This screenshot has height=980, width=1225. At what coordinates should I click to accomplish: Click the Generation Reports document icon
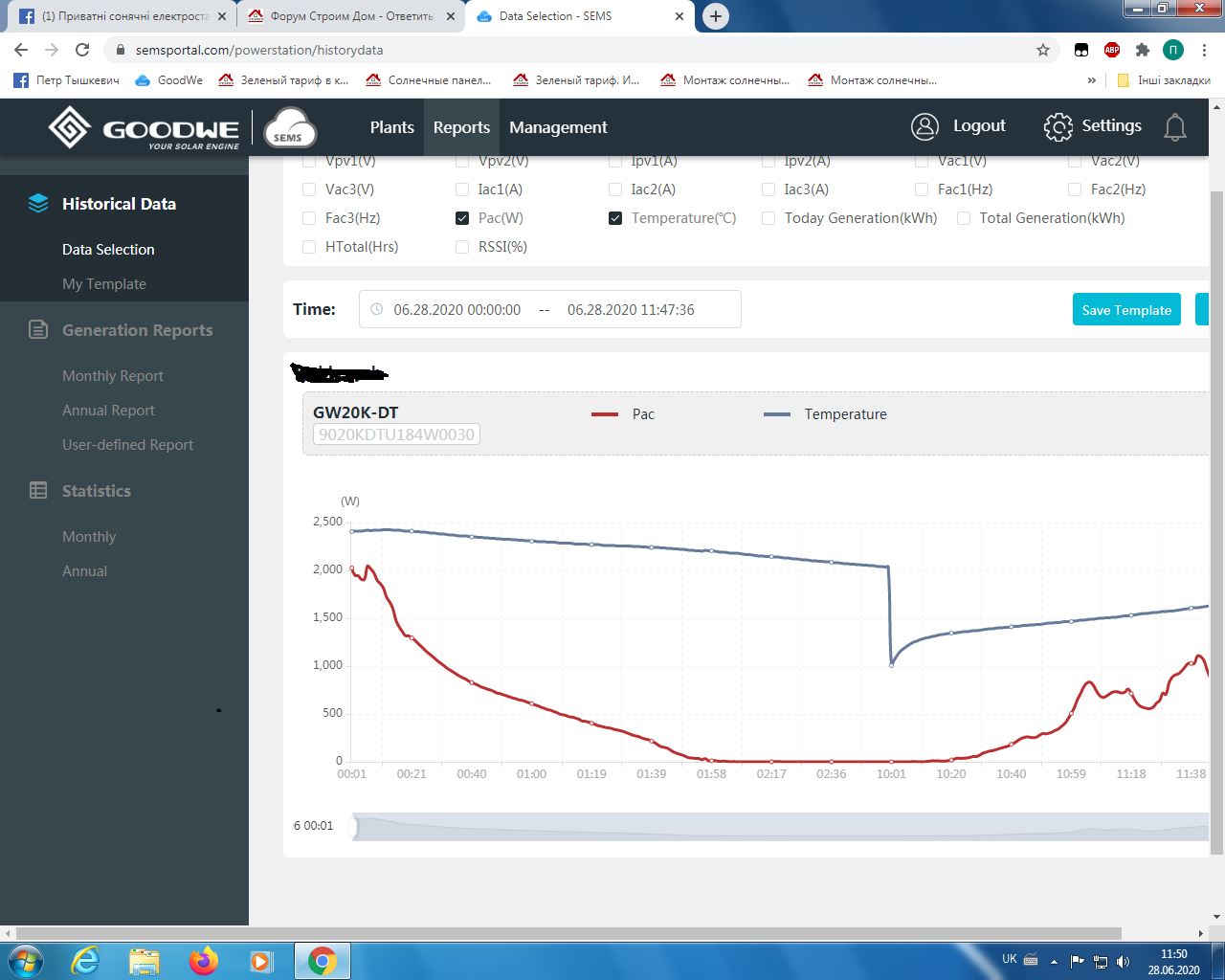[38, 330]
